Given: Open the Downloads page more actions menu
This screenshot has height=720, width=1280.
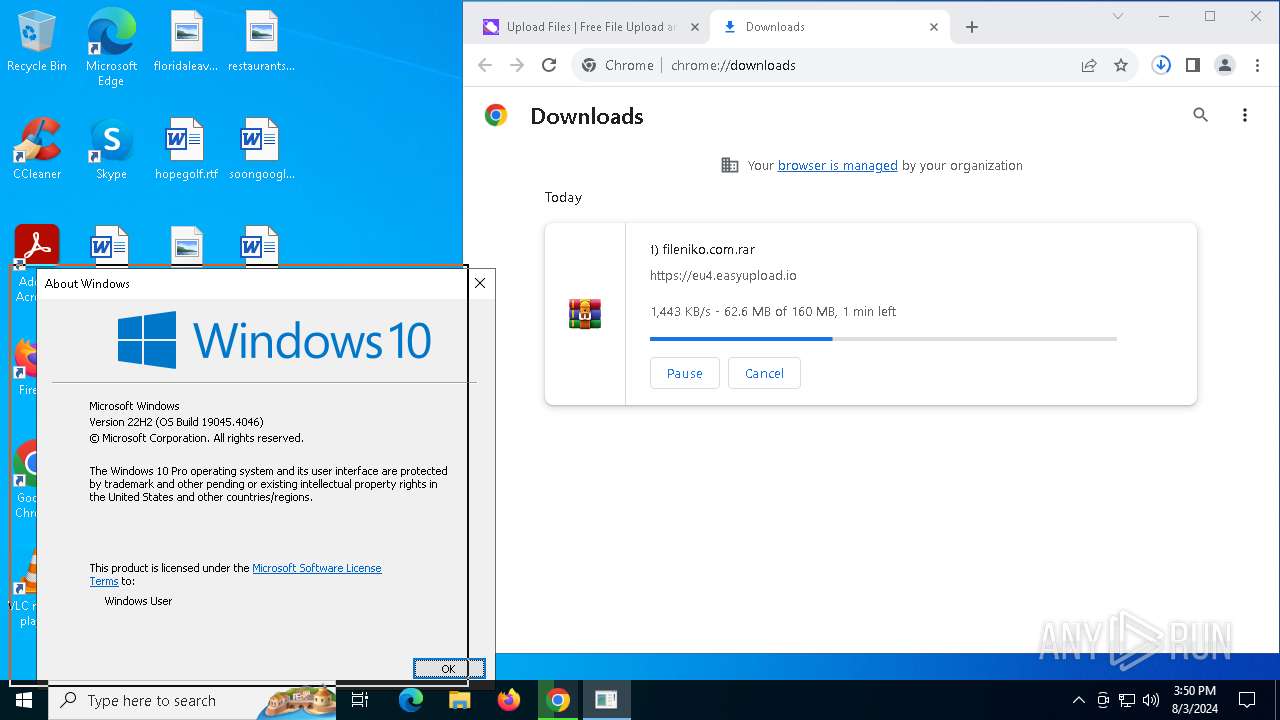Looking at the screenshot, I should pyautogui.click(x=1245, y=115).
